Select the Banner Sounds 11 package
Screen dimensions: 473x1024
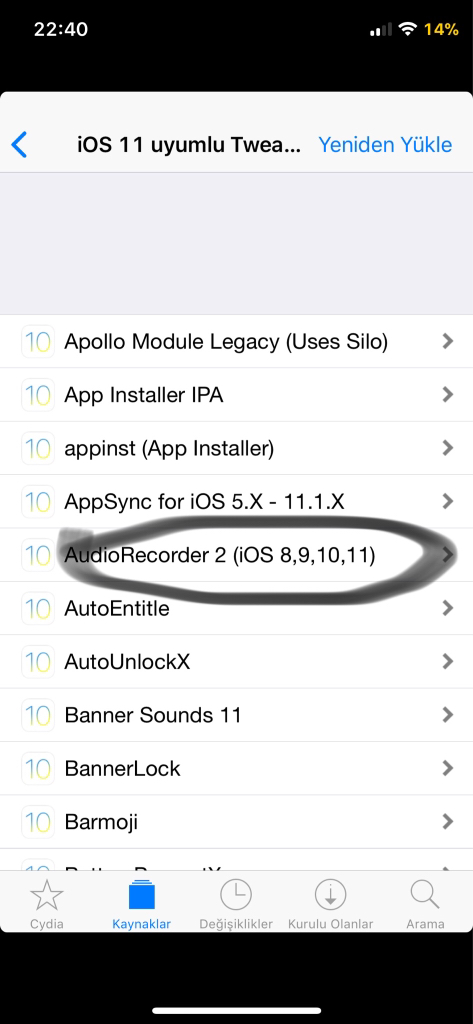236,715
